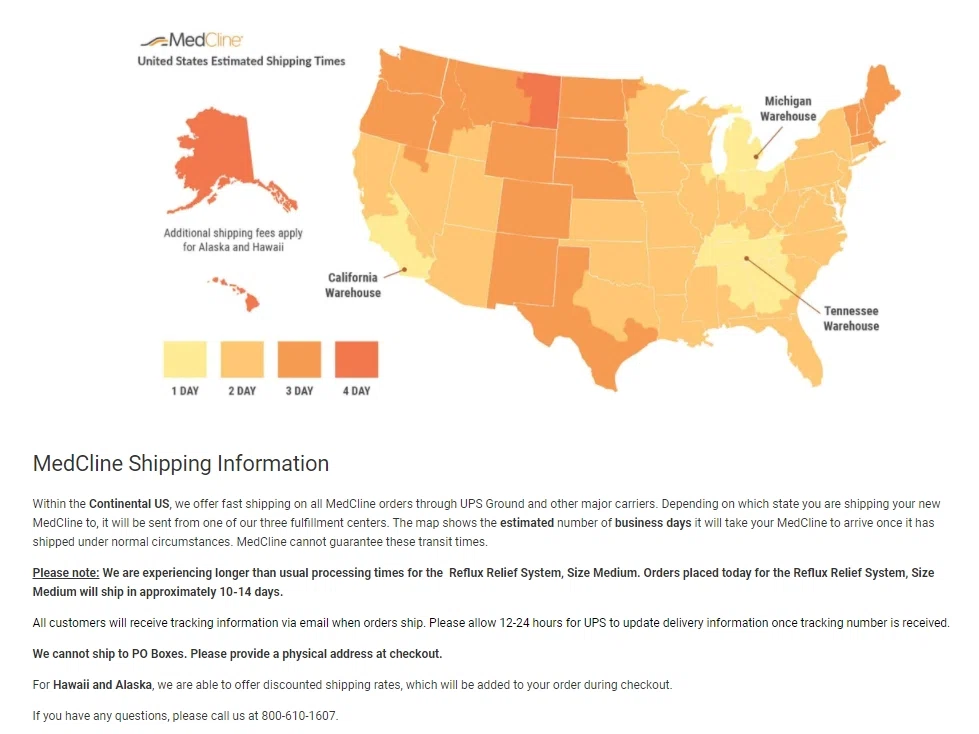Click the 2 DAY color swatch

pos(242,359)
